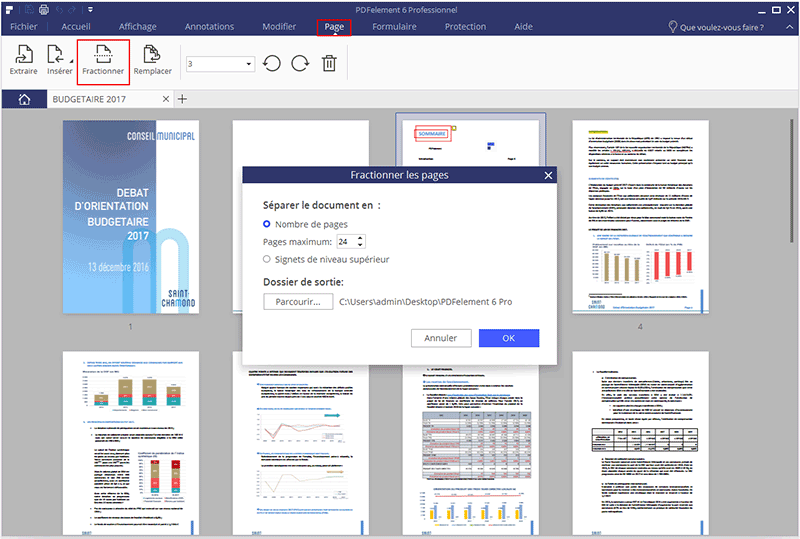Switch to the Protection menu
Image resolution: width=800 pixels, height=539 pixels.
coord(465,27)
